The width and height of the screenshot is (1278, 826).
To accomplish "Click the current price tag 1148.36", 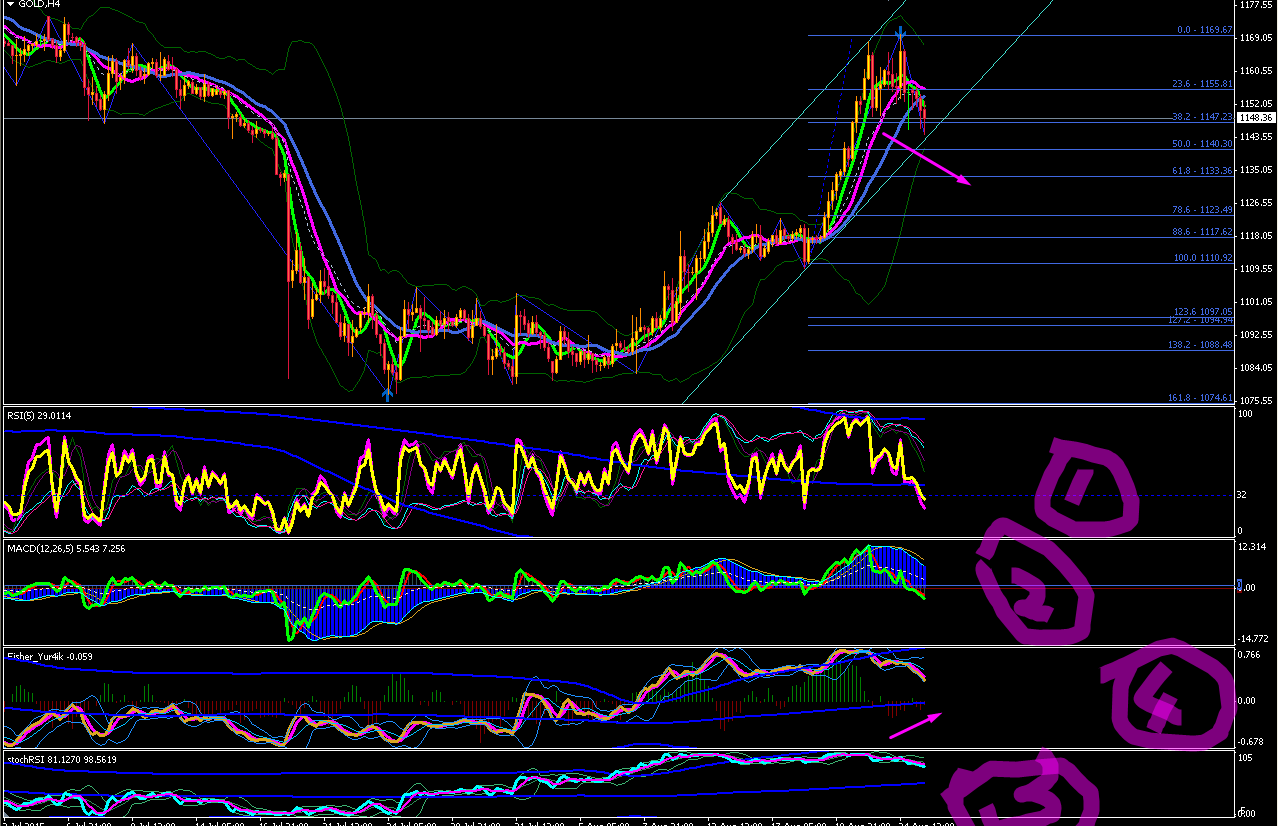I will [1257, 118].
